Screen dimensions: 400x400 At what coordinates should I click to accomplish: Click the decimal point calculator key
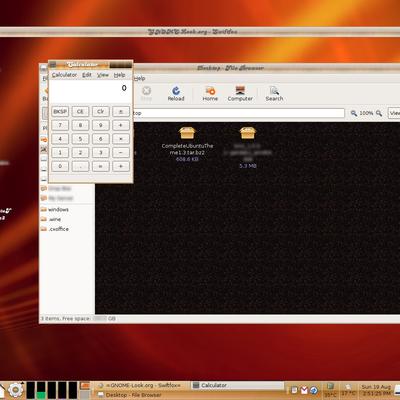point(80,166)
